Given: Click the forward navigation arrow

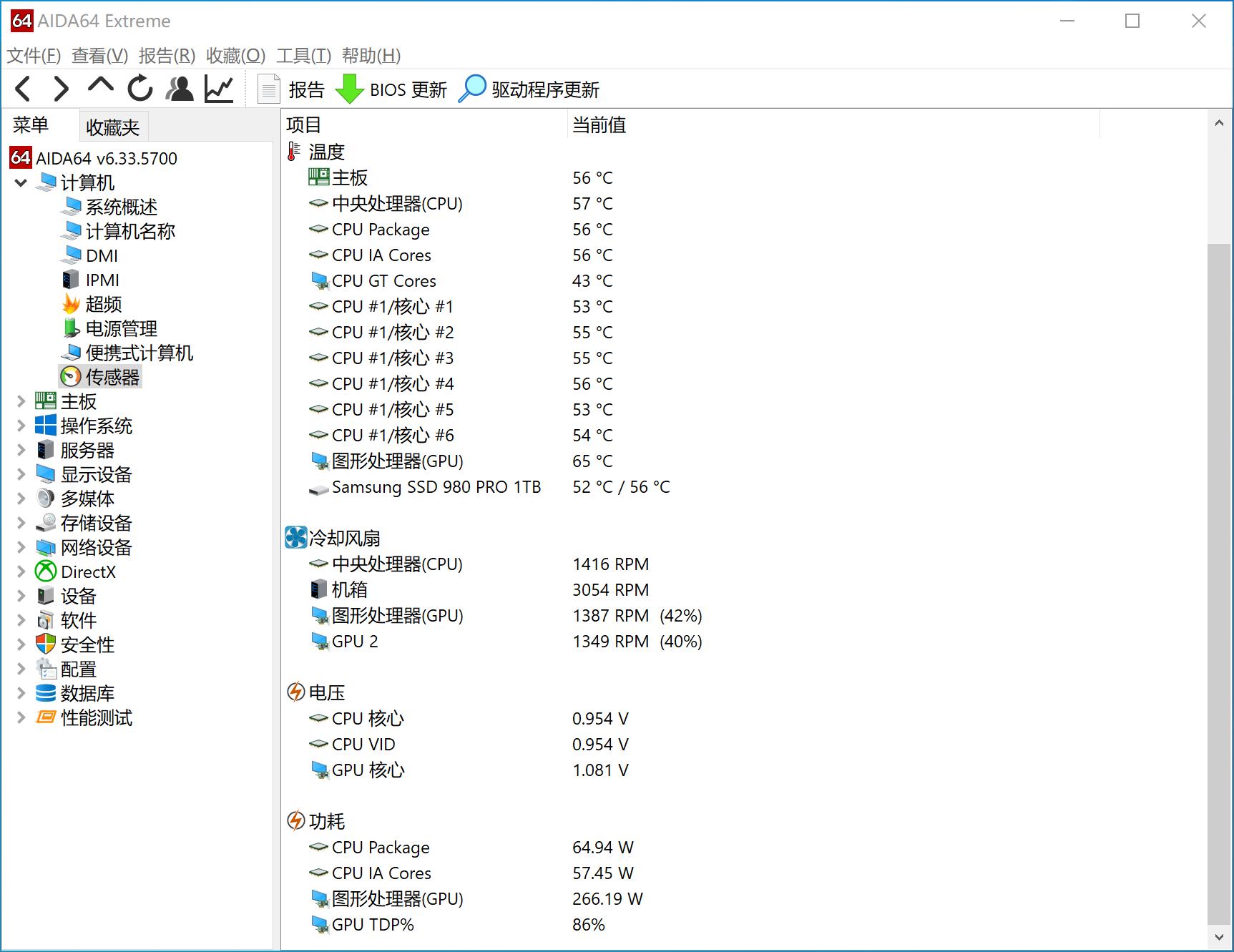Looking at the screenshot, I should 61,88.
